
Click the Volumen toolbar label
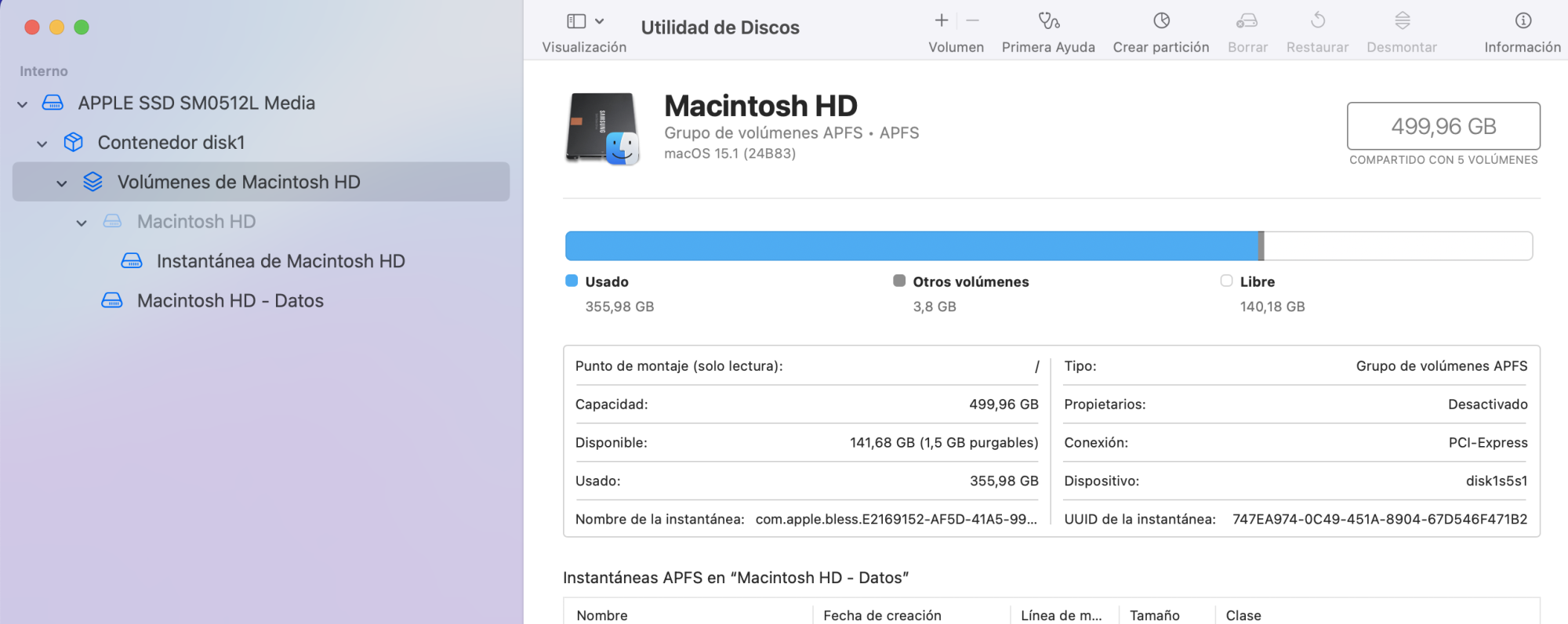pos(956,47)
